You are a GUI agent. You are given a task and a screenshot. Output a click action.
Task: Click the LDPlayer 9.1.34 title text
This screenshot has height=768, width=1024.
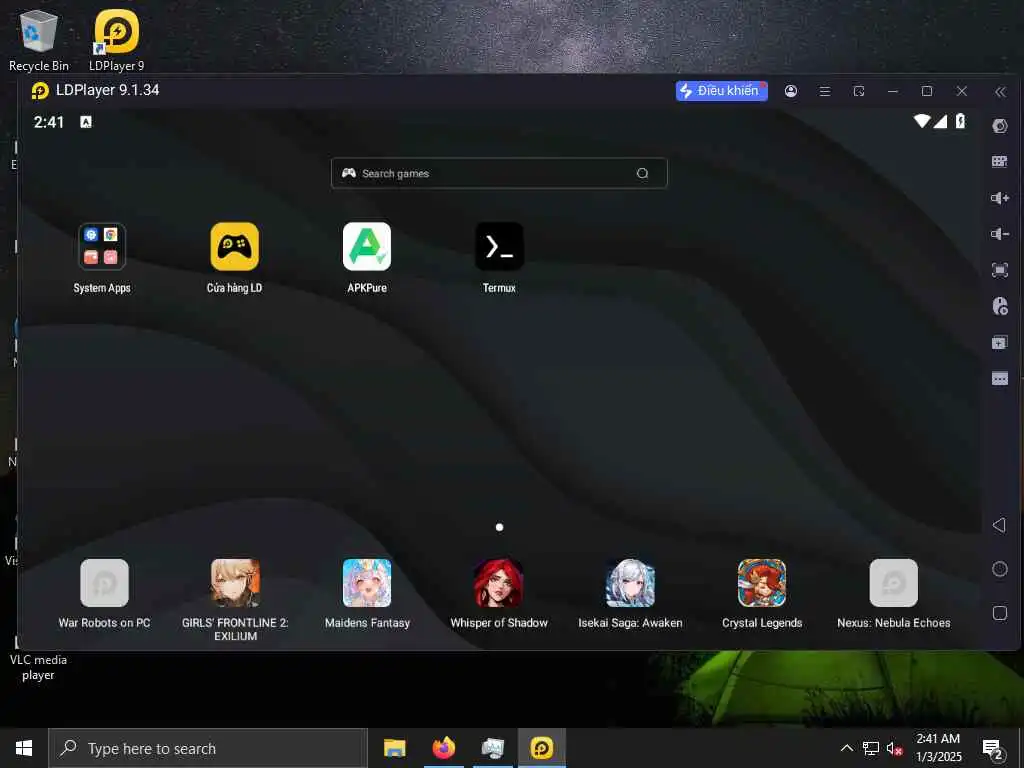[108, 90]
